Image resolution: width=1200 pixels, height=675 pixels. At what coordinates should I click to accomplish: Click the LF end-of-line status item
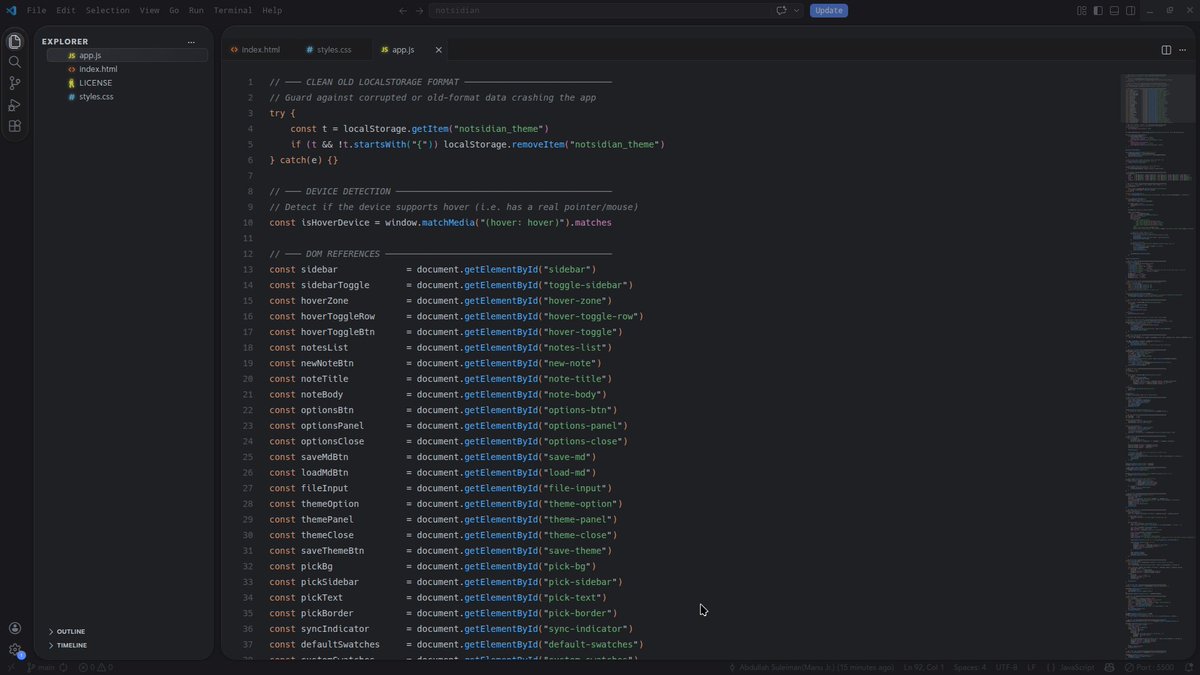tap(1031, 667)
